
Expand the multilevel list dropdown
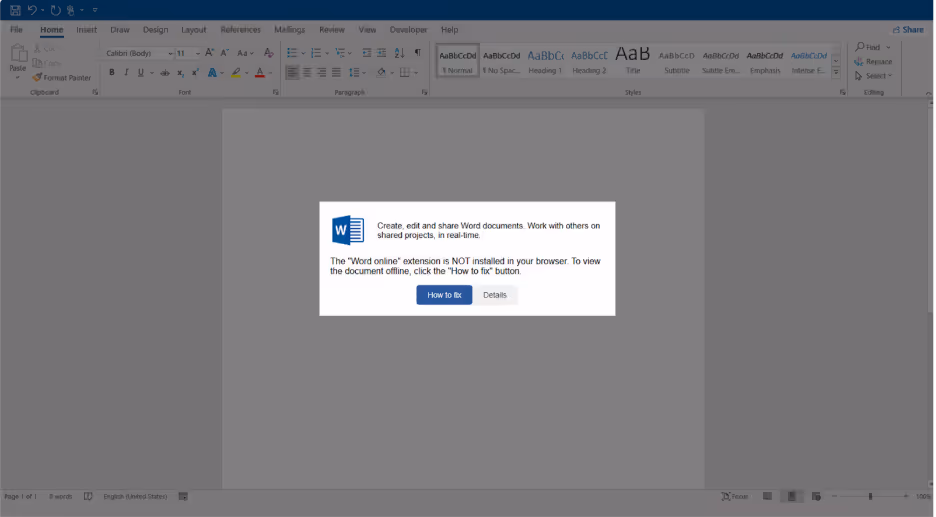[x=350, y=53]
